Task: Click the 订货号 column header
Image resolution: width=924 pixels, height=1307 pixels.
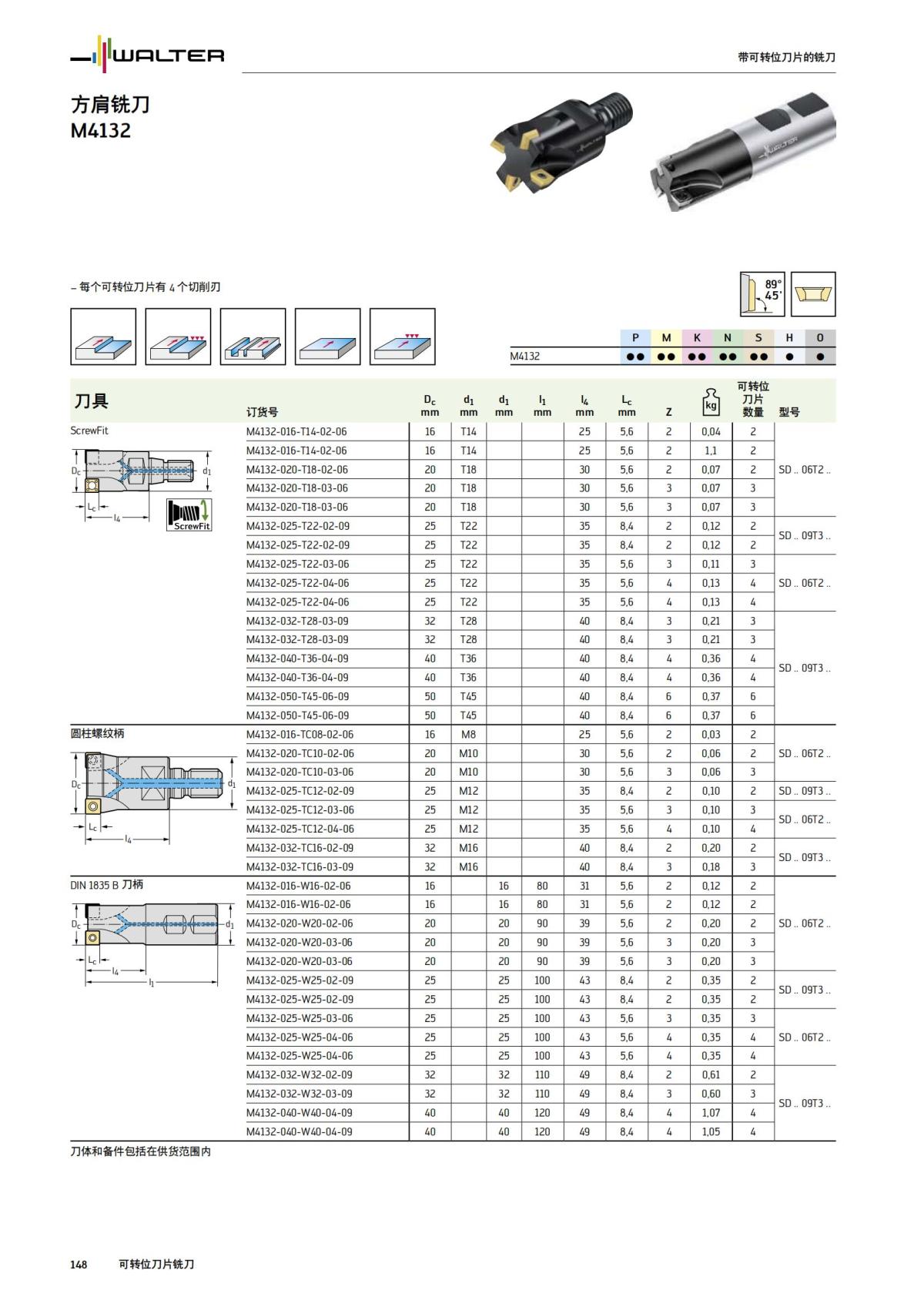Action: click(263, 412)
